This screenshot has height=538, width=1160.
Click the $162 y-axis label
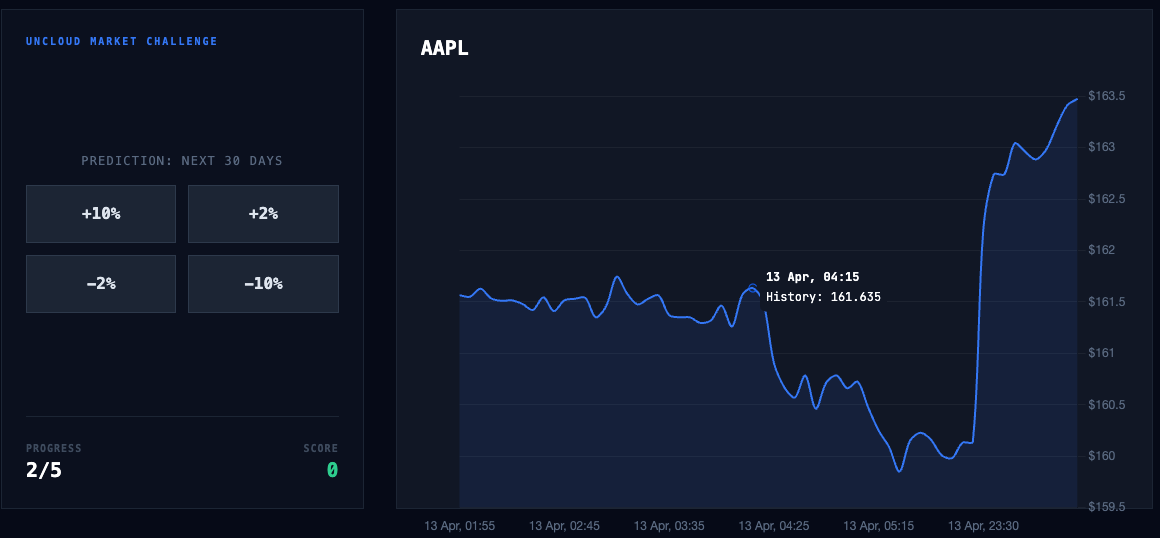[1102, 250]
